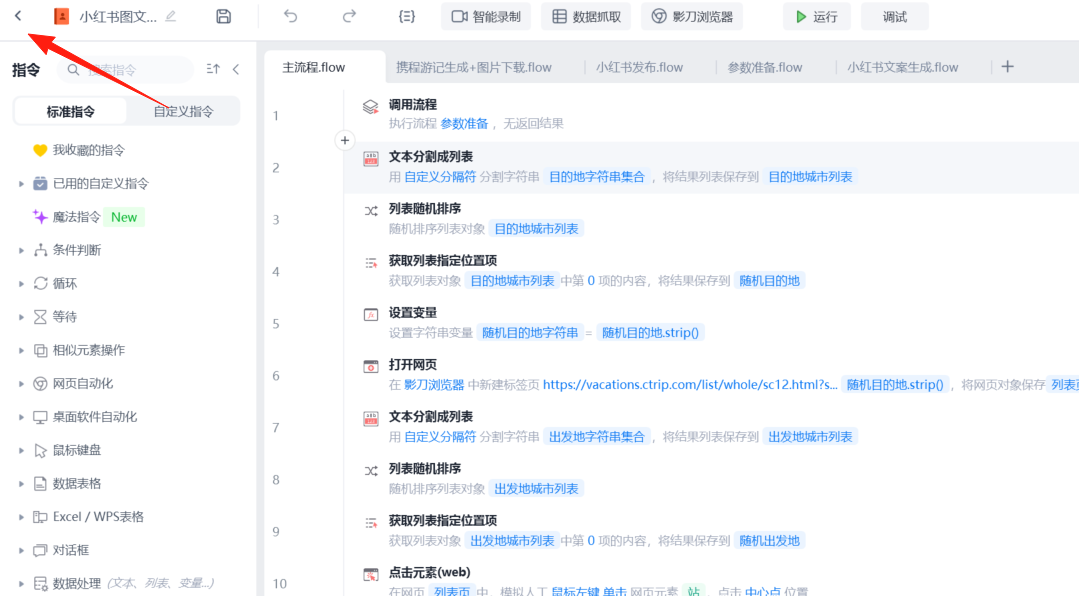Open the variables {≡} icon
This screenshot has width=1079, height=596.
click(x=406, y=16)
